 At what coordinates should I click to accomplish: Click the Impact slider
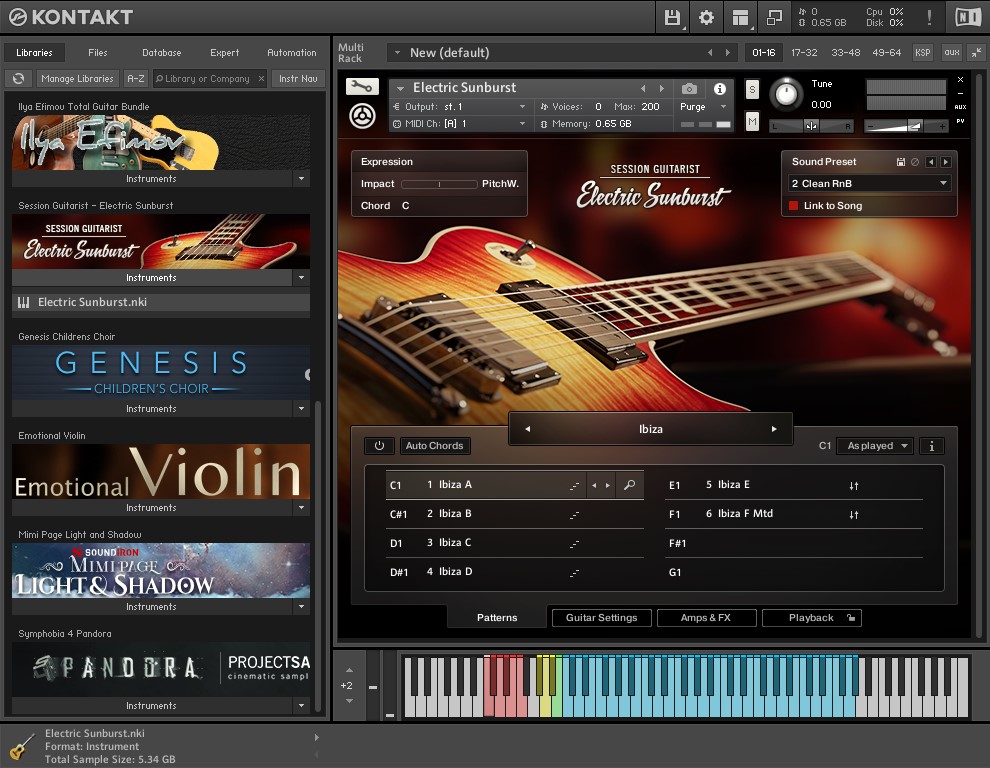point(439,184)
